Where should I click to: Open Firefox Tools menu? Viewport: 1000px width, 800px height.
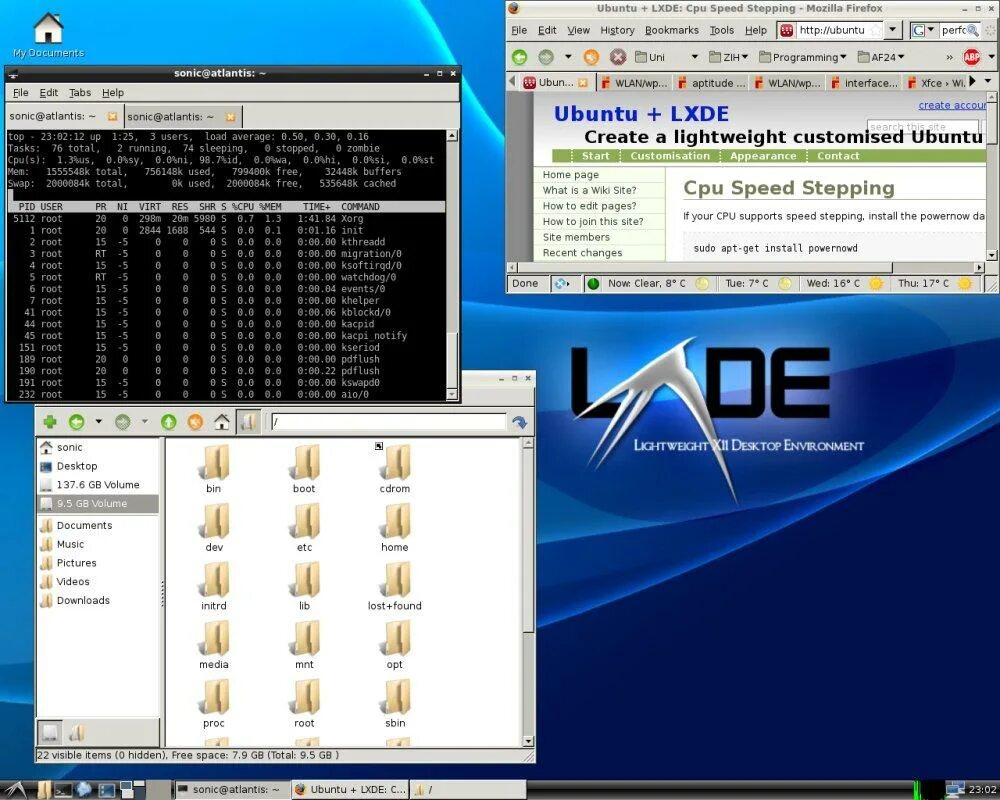(x=721, y=30)
